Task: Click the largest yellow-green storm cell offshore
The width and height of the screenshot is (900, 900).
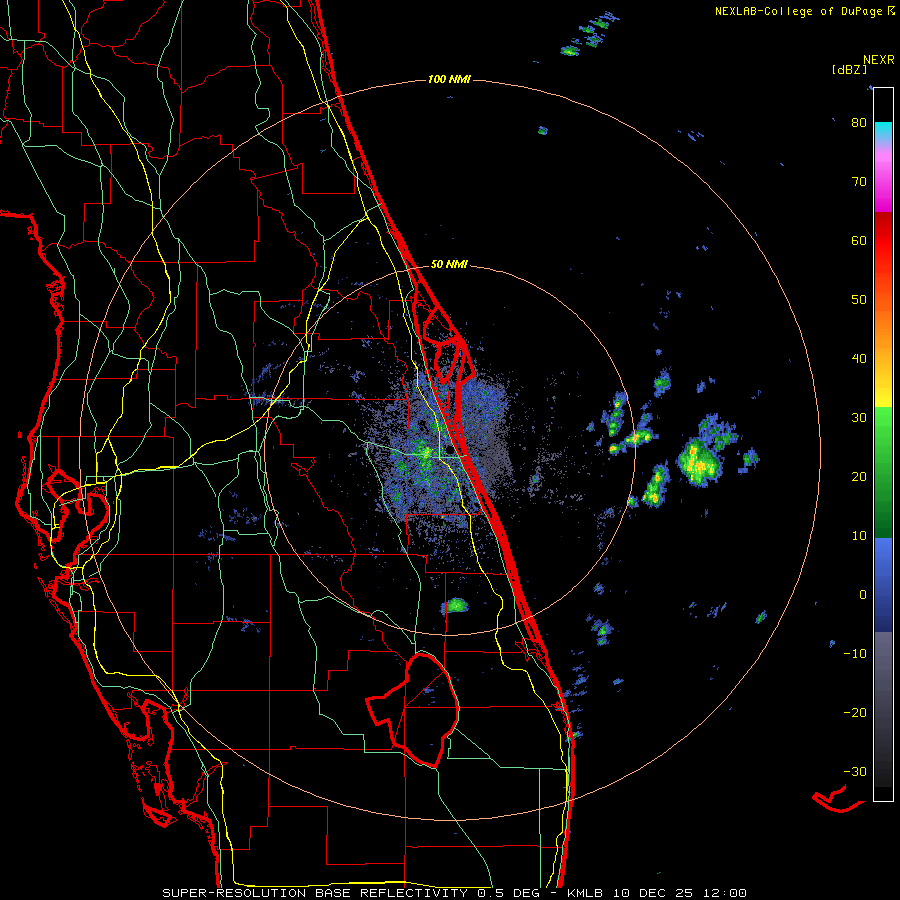Action: coord(698,462)
